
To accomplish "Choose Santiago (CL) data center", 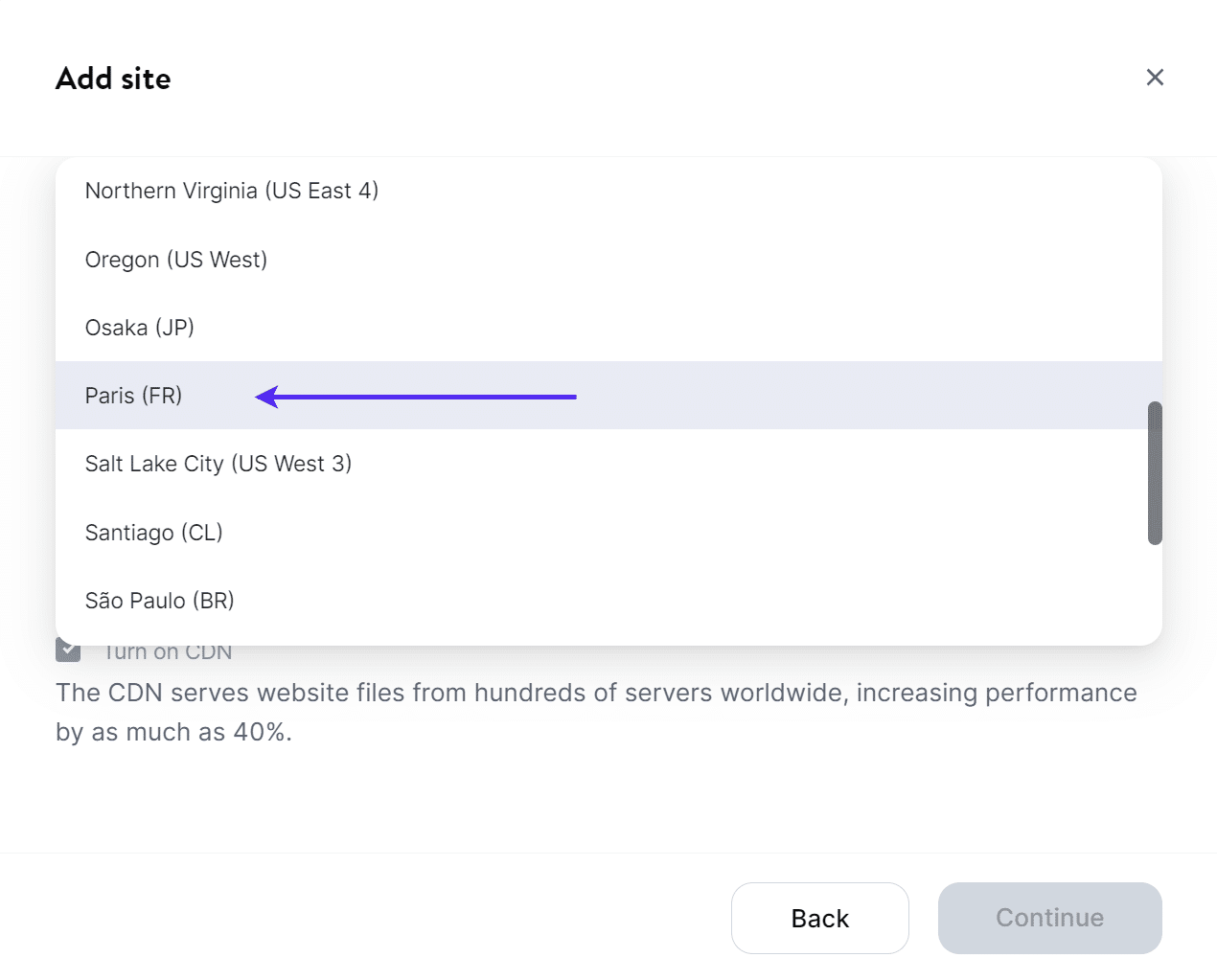I will click(x=154, y=533).
